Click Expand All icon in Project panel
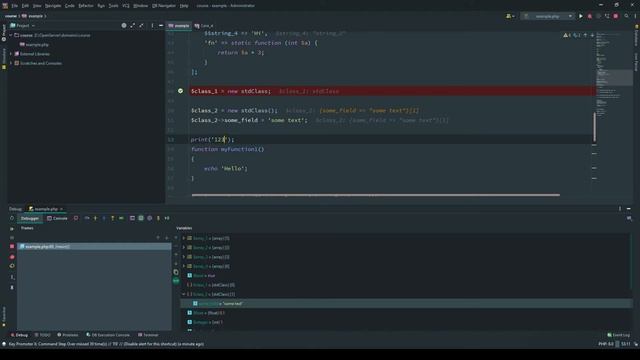Image resolution: width=640 pixels, height=360 pixels. [133, 25]
